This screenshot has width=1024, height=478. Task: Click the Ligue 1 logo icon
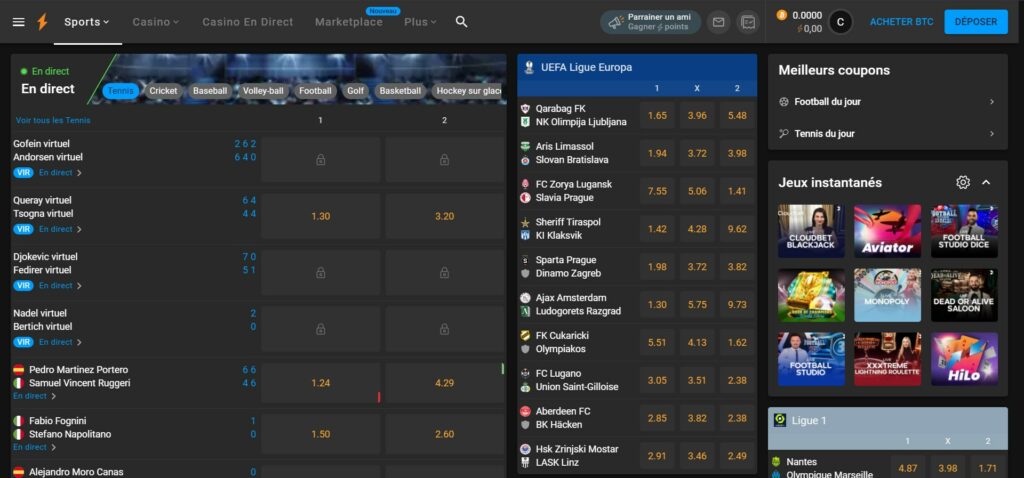(780, 420)
